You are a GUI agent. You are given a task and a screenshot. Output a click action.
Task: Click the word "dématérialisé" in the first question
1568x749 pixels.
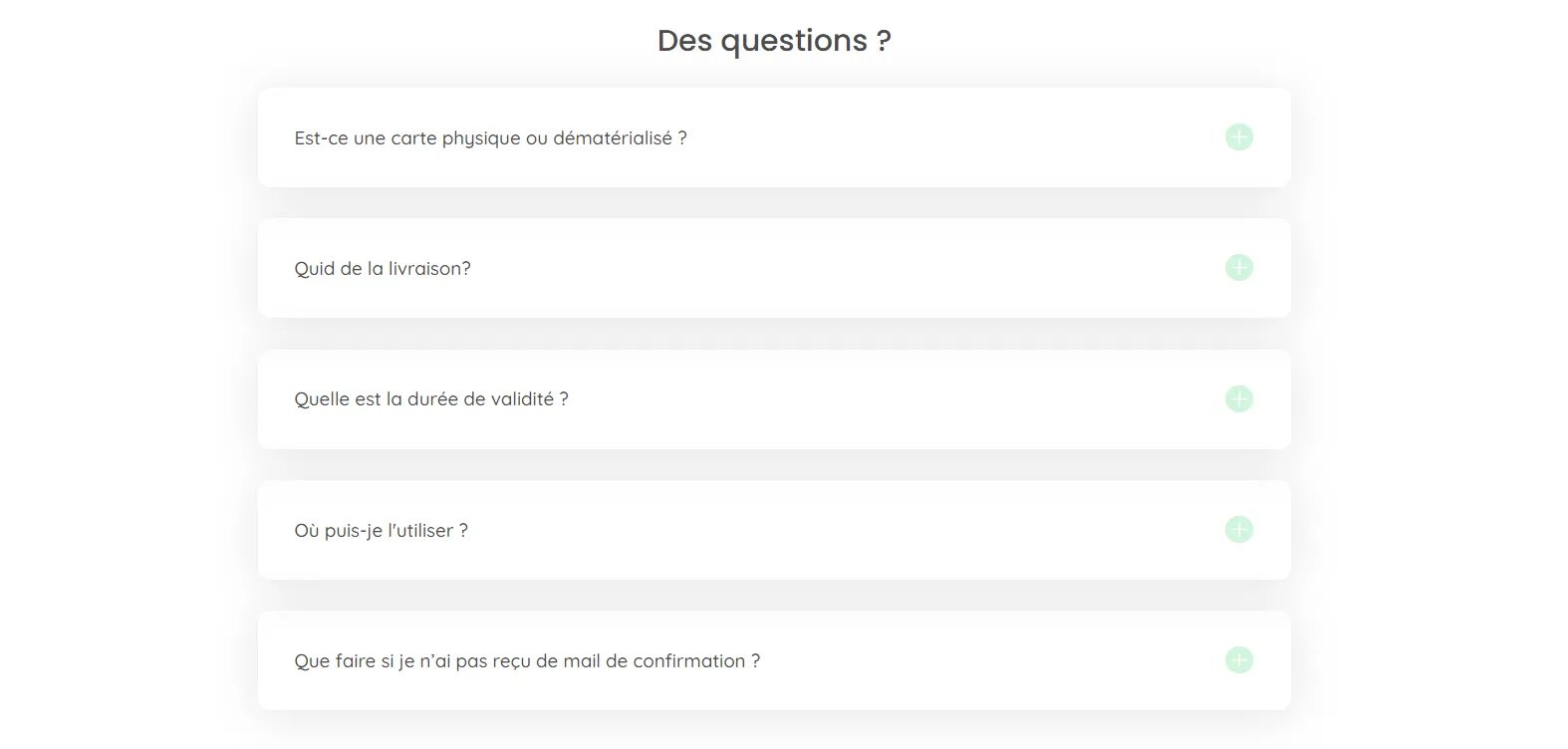[x=613, y=138]
